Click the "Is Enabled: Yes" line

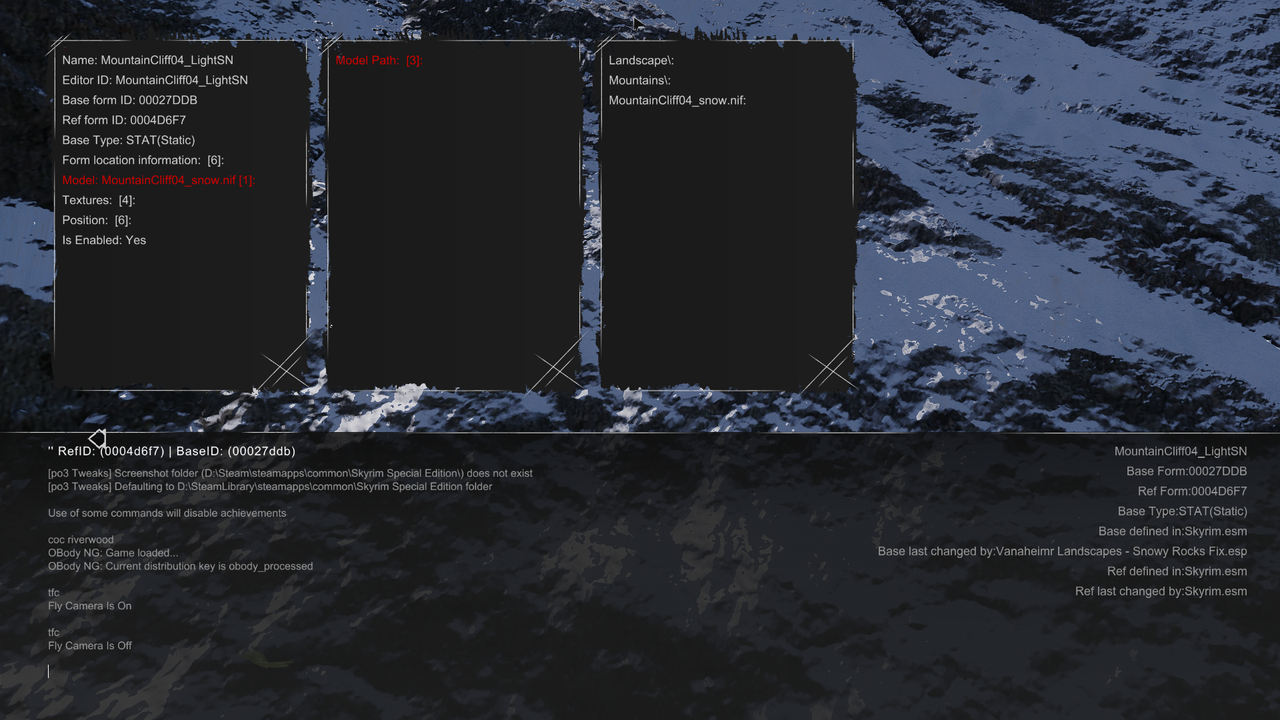104,240
